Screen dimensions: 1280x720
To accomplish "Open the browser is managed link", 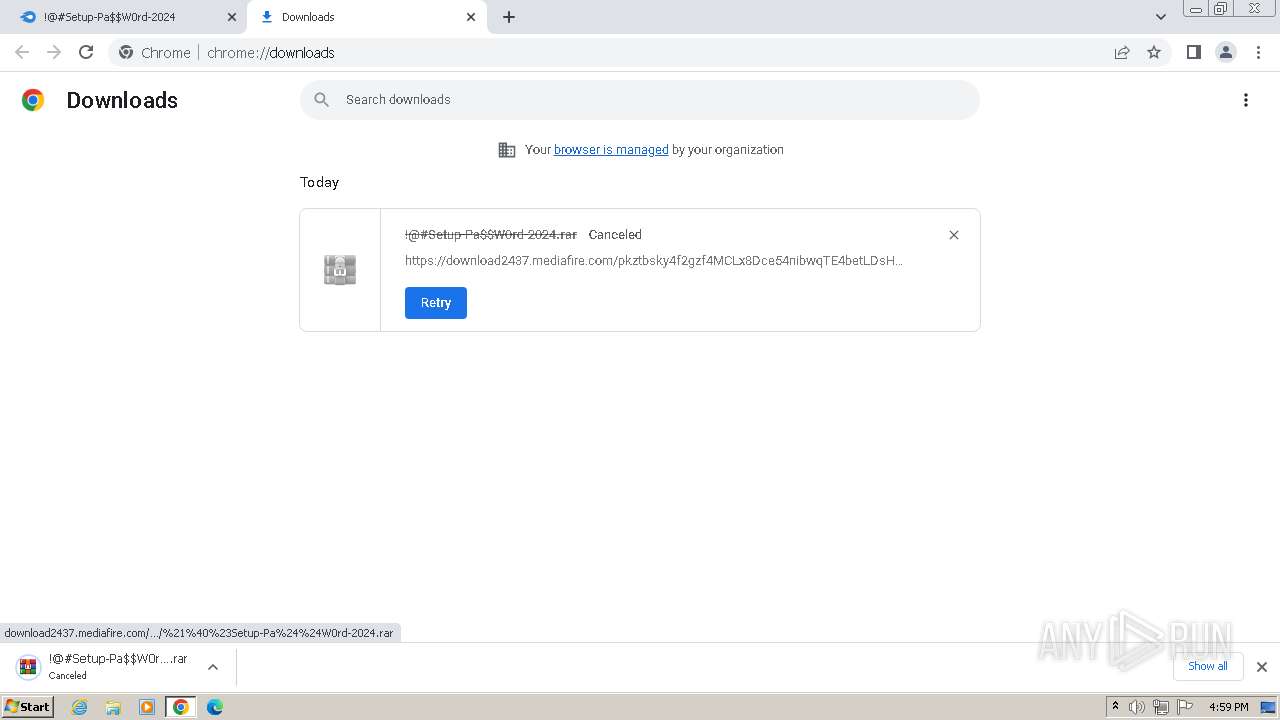I will (611, 150).
